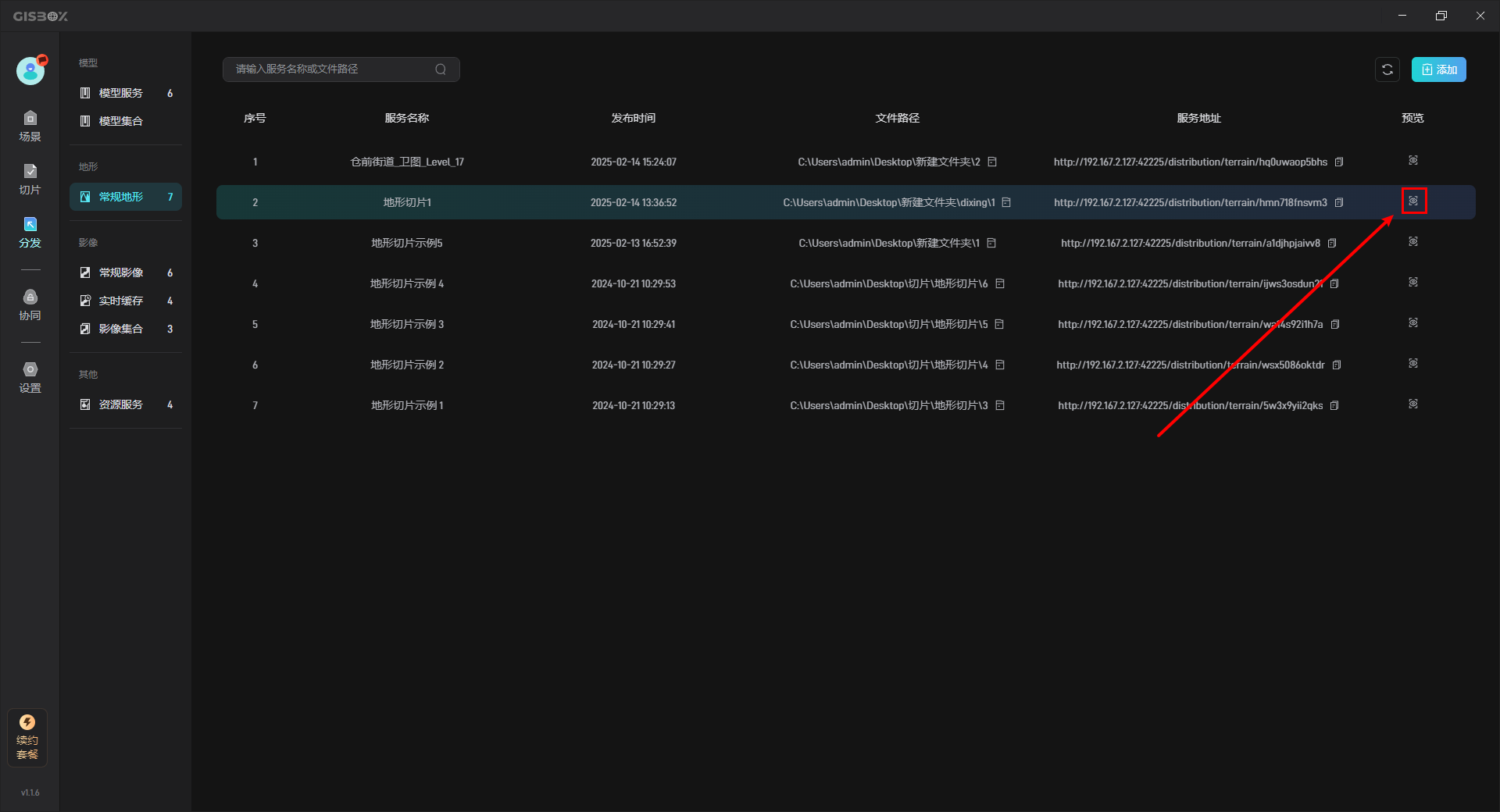Preview service 地形切片示例5
Image resolution: width=1500 pixels, height=812 pixels.
tap(1413, 241)
